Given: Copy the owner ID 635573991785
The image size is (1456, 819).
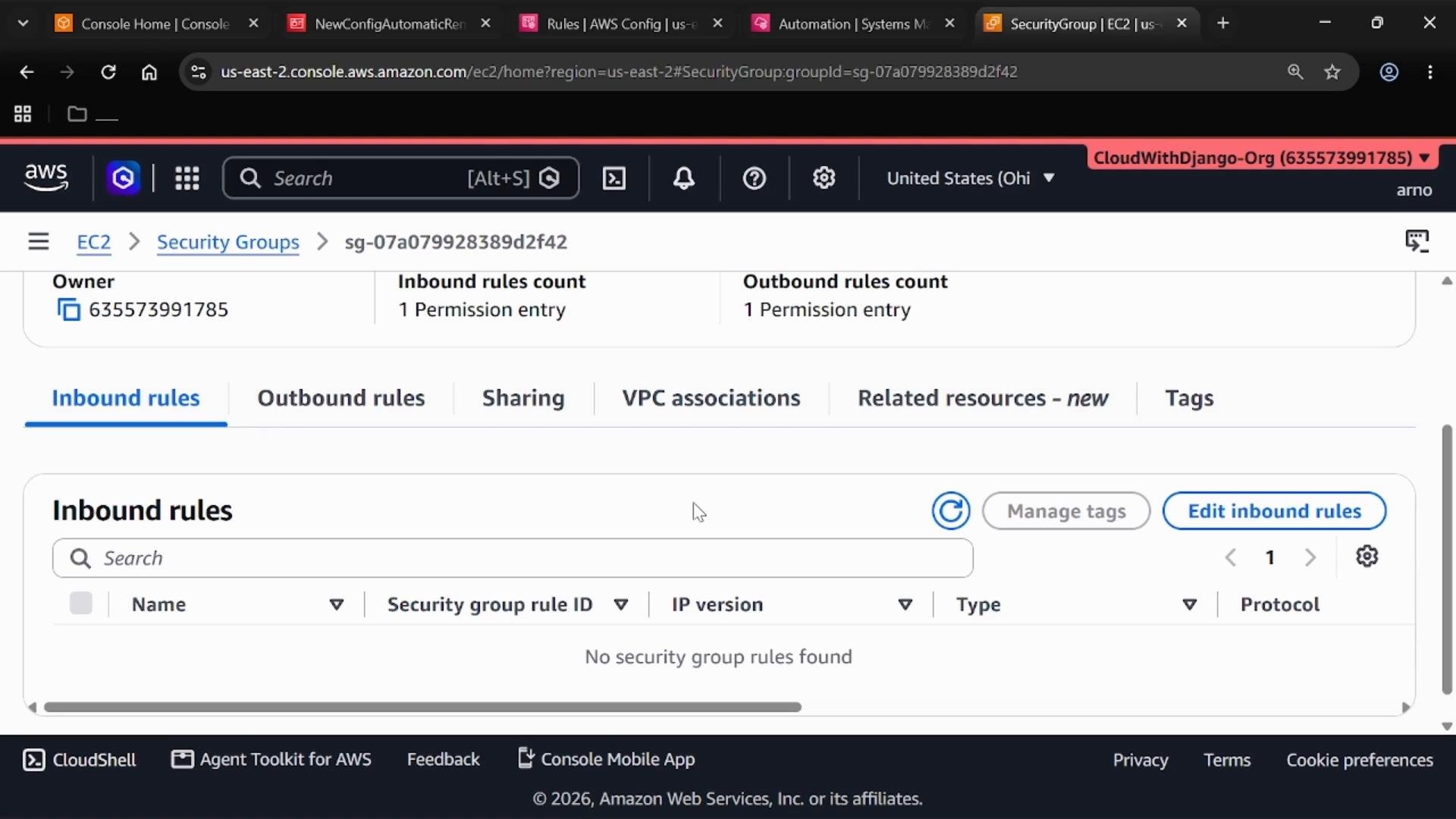Looking at the screenshot, I should pos(68,309).
